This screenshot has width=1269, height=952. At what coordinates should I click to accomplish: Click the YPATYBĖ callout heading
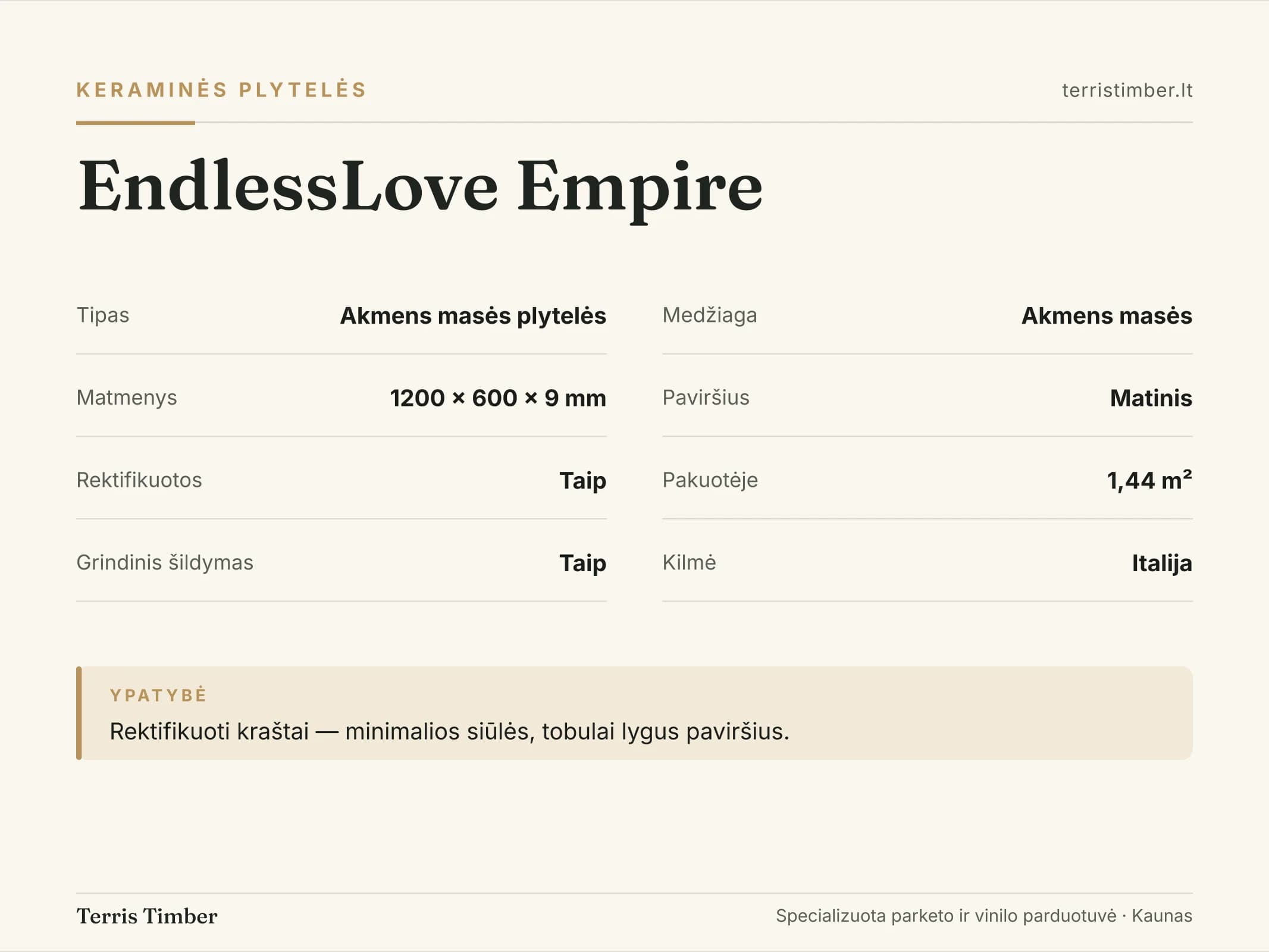[x=158, y=695]
